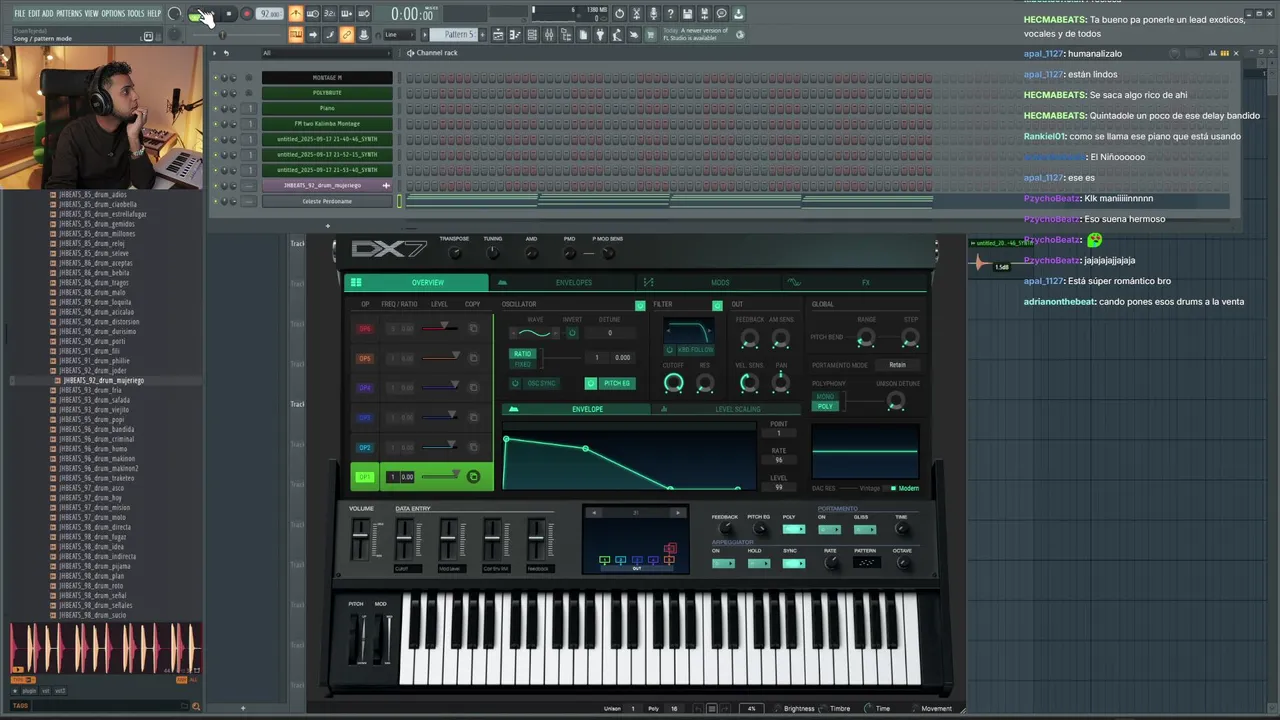
Task: Click the copy icon for OP1
Action: [474, 477]
